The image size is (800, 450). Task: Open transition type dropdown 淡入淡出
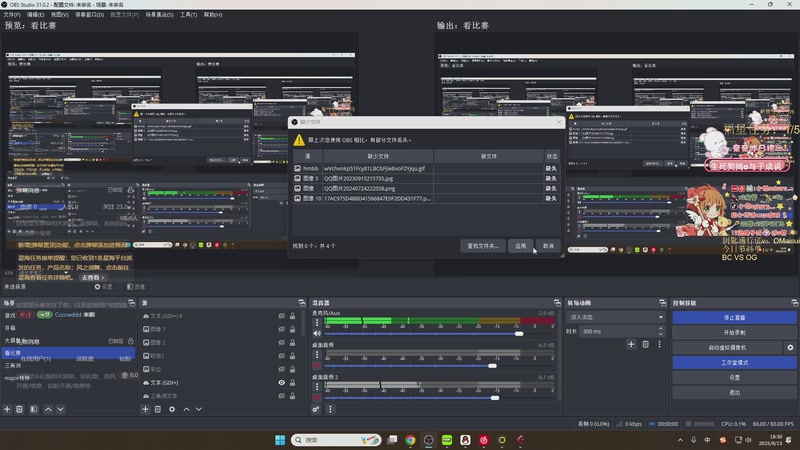click(x=615, y=317)
